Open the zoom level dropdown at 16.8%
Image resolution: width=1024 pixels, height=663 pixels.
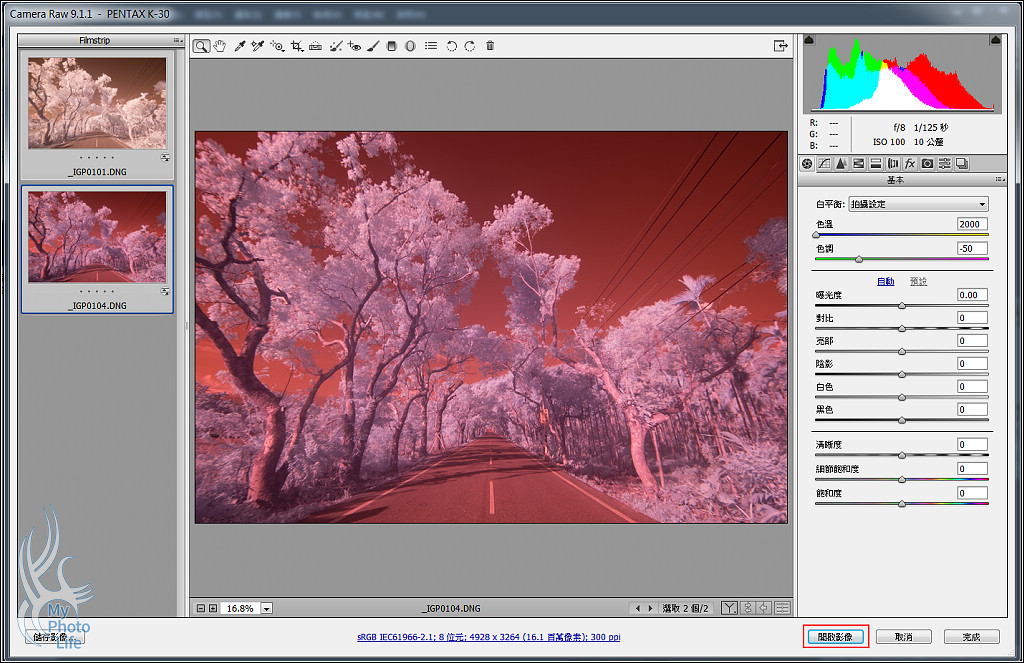pos(267,608)
